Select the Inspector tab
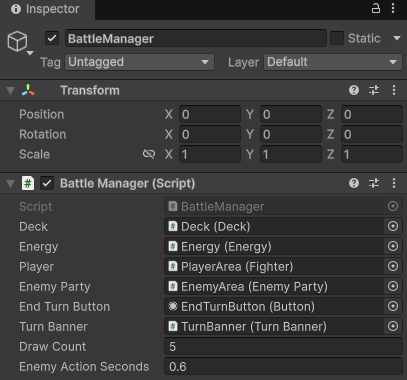 click(47, 9)
